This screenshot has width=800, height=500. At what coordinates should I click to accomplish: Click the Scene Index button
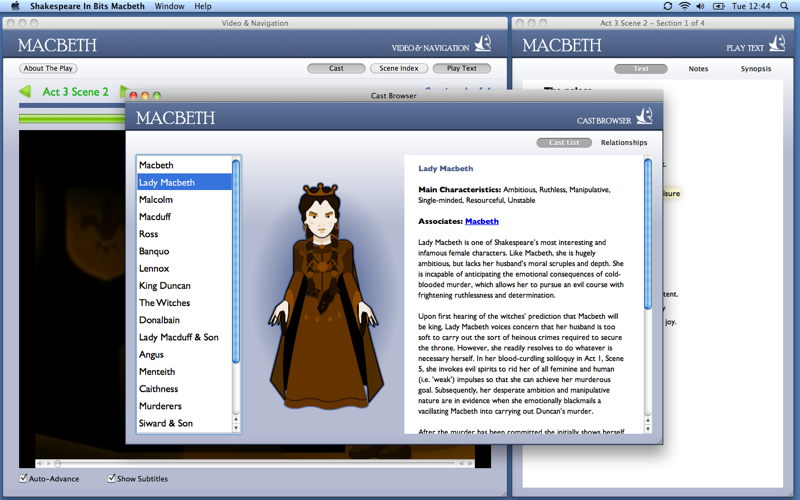[399, 68]
